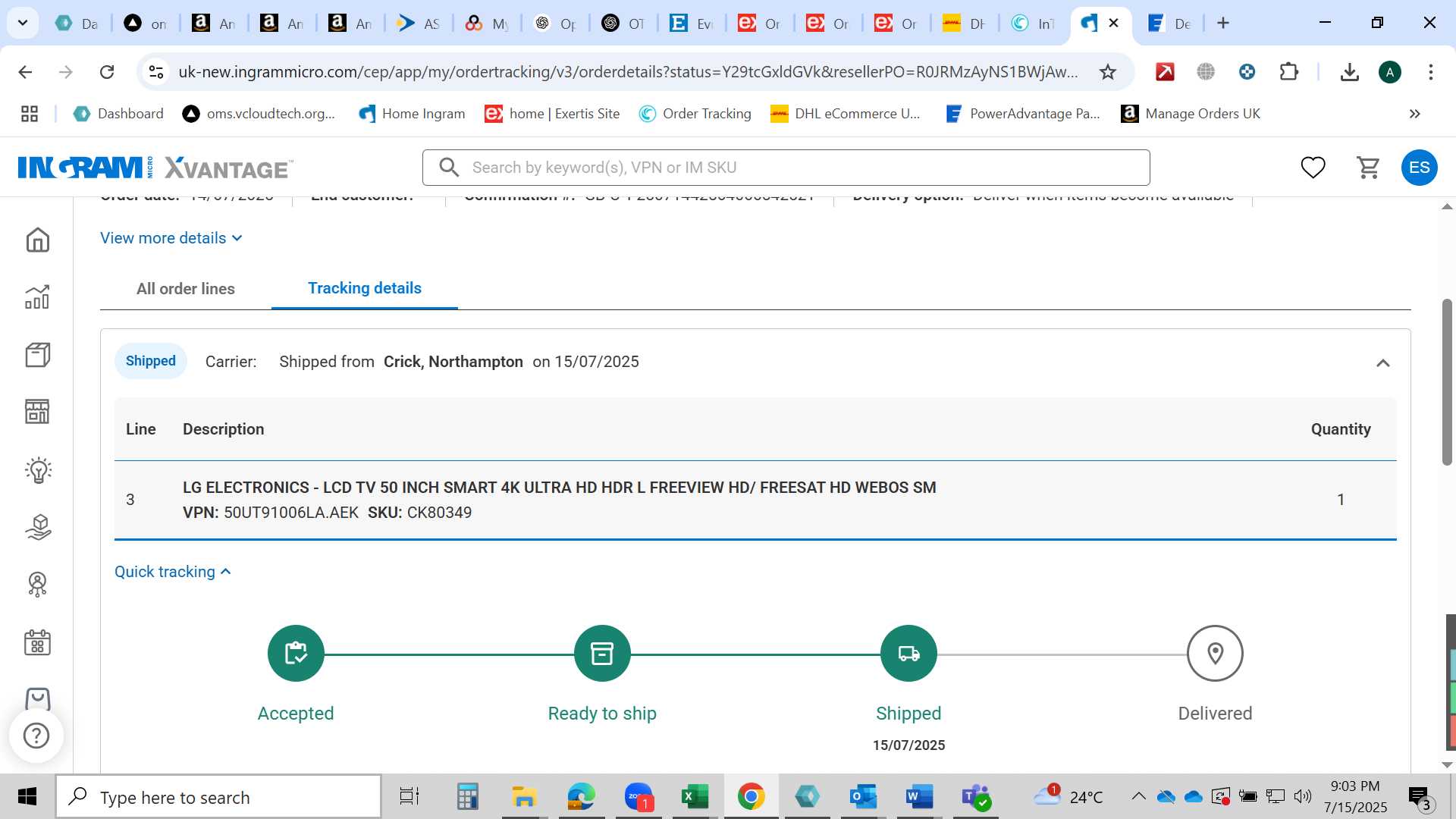
Task: Open the browser extensions puzzle icon
Action: coord(1288,72)
